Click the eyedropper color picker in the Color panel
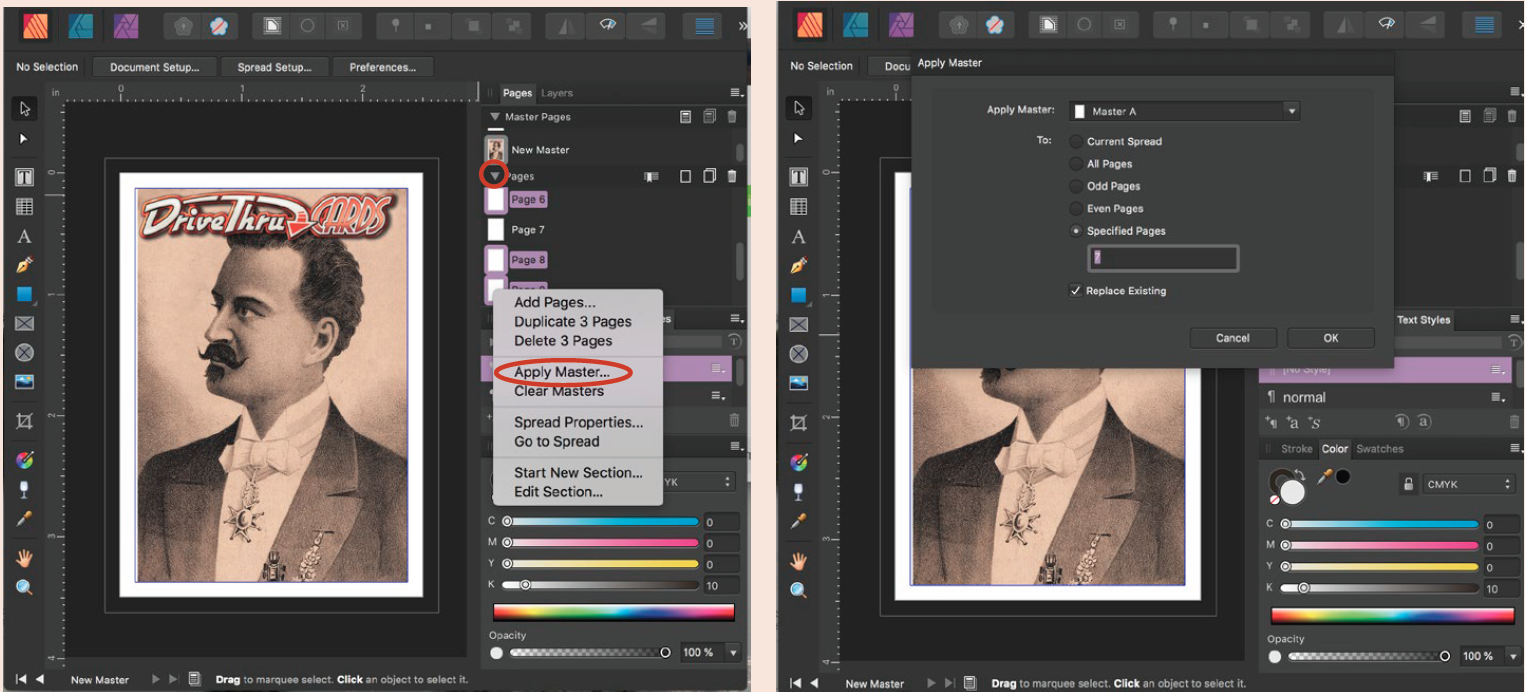This screenshot has width=1525, height=692. pos(1325,477)
